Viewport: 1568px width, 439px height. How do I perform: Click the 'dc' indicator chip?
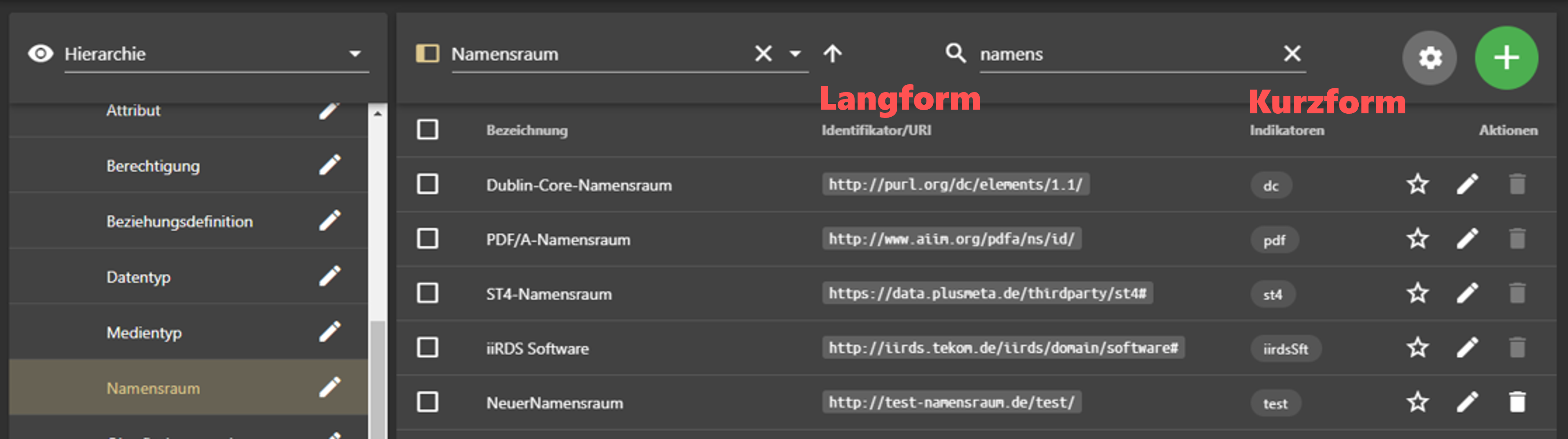pos(1271,185)
